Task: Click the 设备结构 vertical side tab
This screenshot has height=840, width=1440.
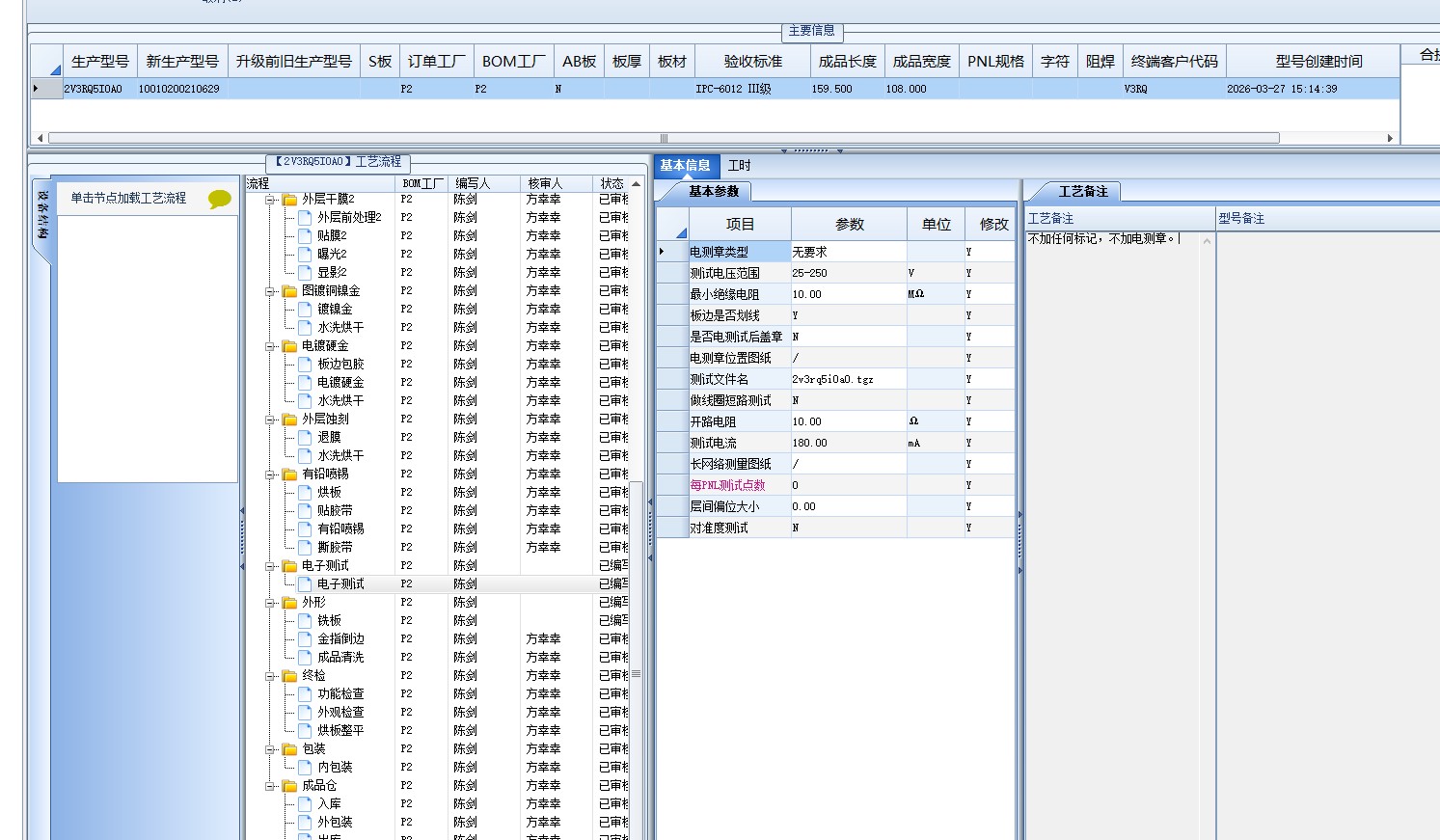Action: [42, 215]
